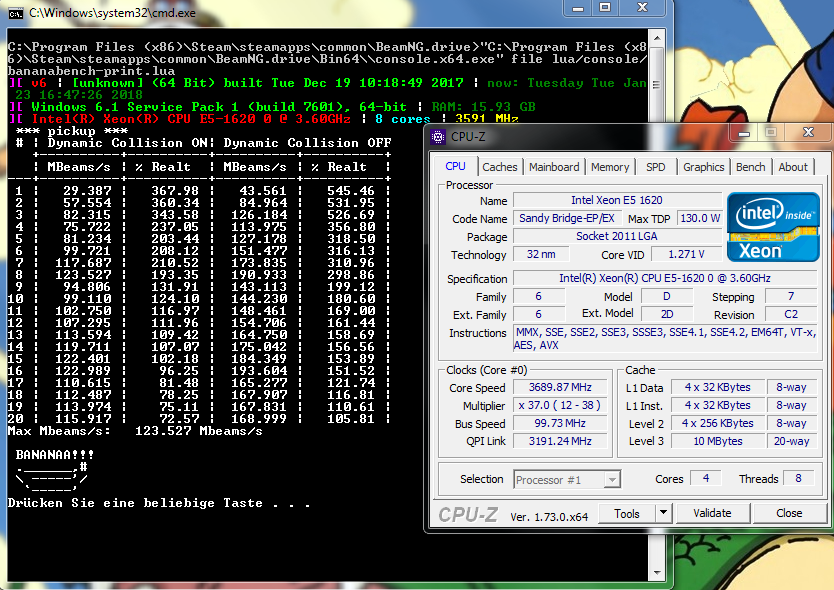Click the Core Speed value '3689.87 MHz'
The image size is (834, 590).
point(560,387)
